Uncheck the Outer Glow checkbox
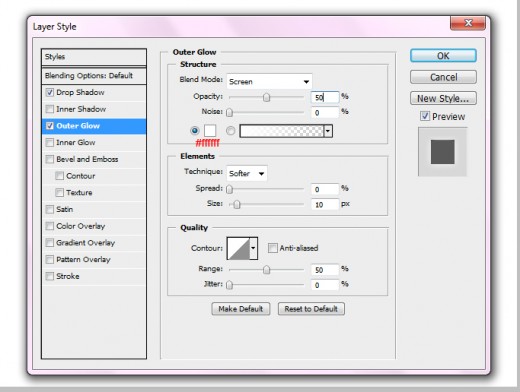Viewport: 520px width, 392px height. pos(50,126)
